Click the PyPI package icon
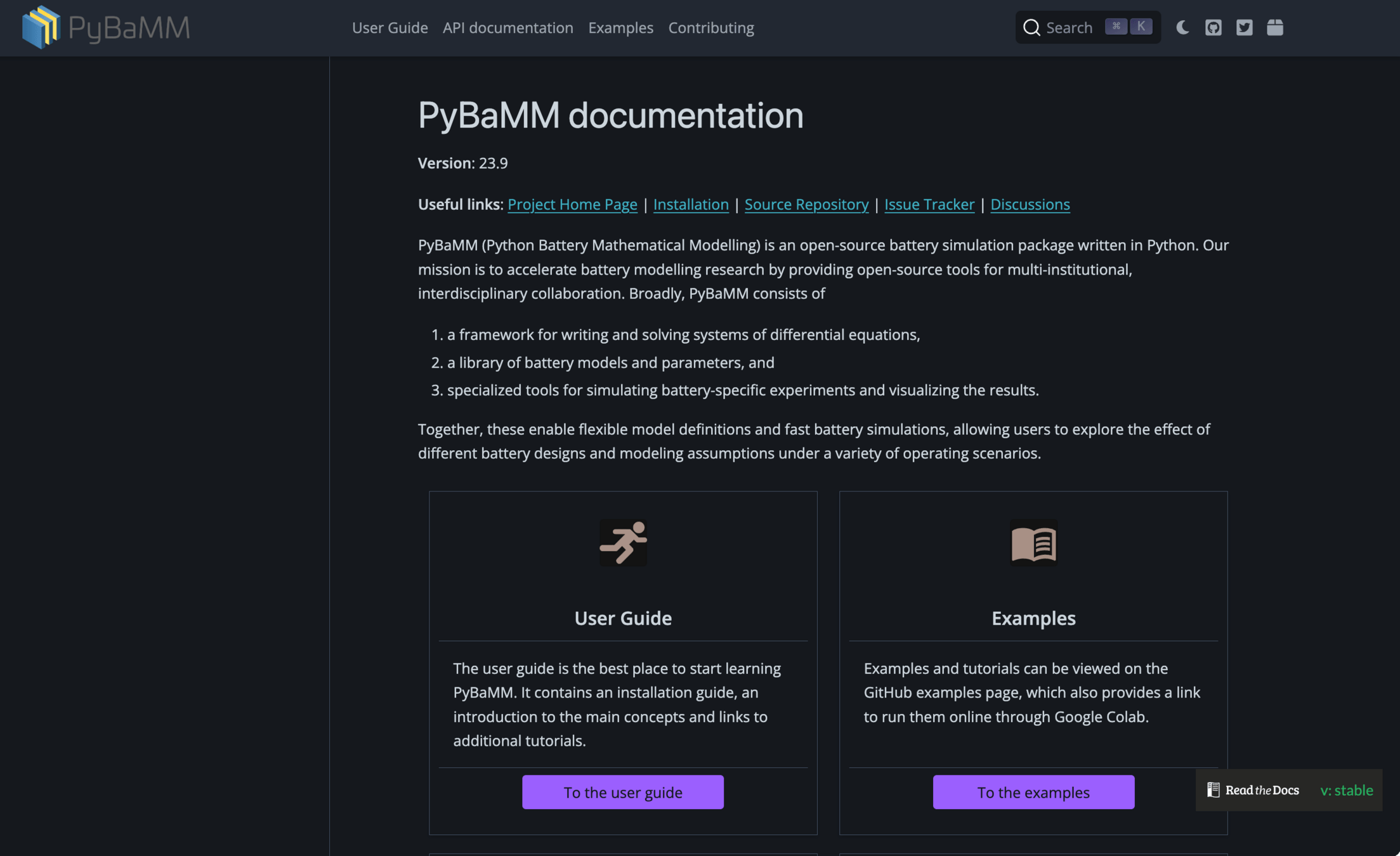 [x=1274, y=27]
